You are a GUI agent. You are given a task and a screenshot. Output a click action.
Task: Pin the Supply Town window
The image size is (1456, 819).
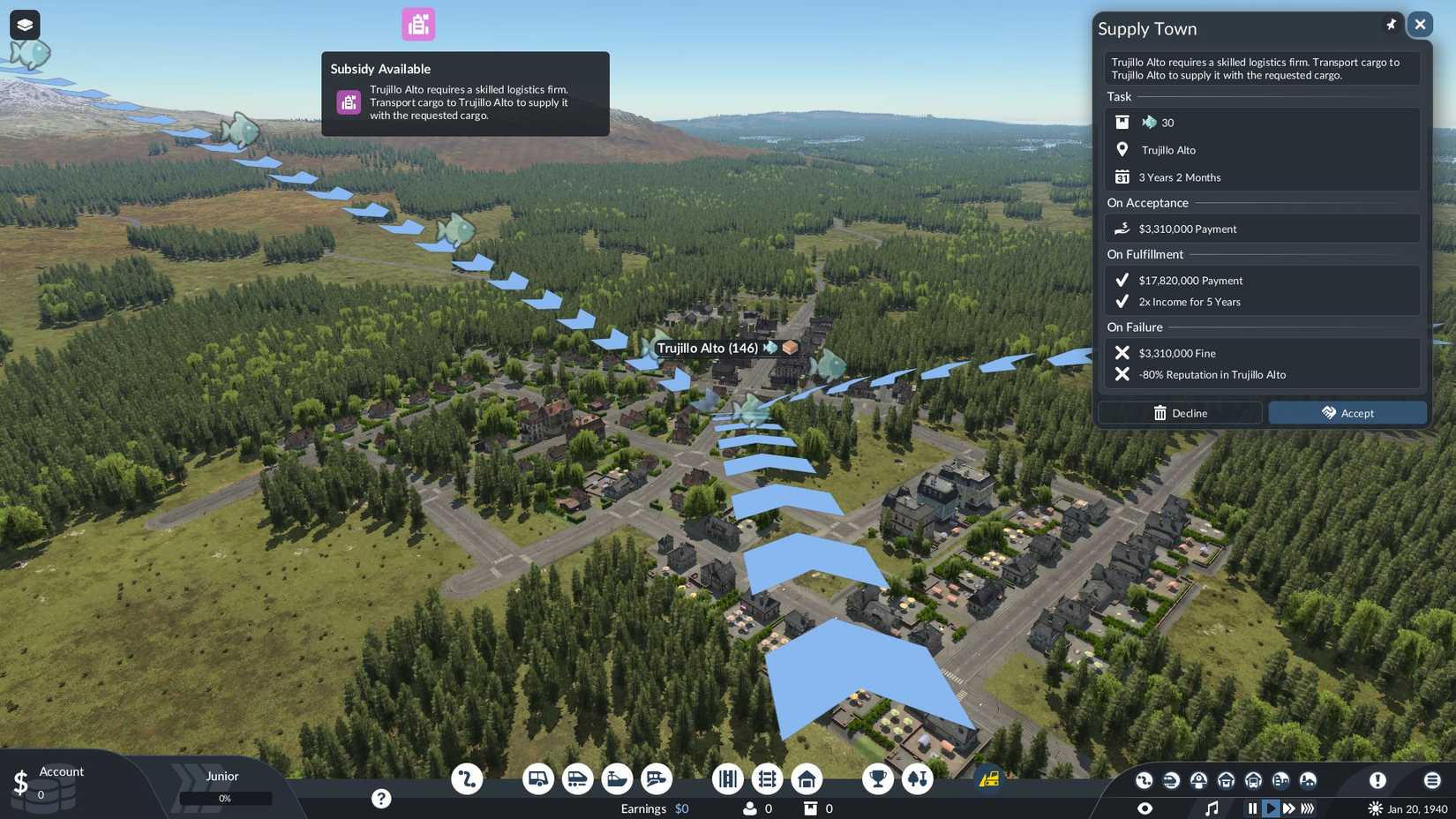pos(1391,25)
